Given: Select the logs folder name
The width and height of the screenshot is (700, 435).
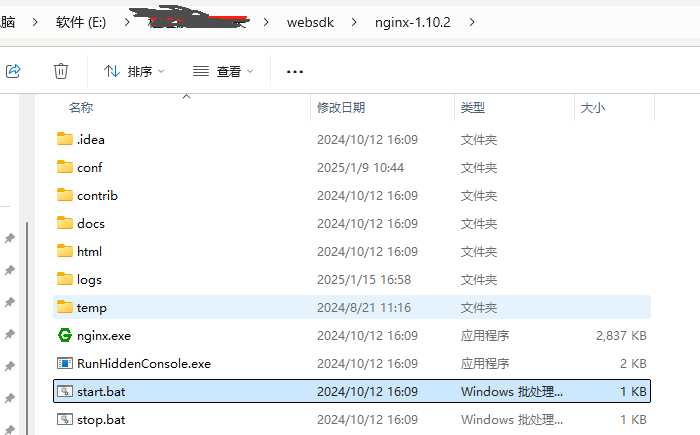Looking at the screenshot, I should 89,280.
